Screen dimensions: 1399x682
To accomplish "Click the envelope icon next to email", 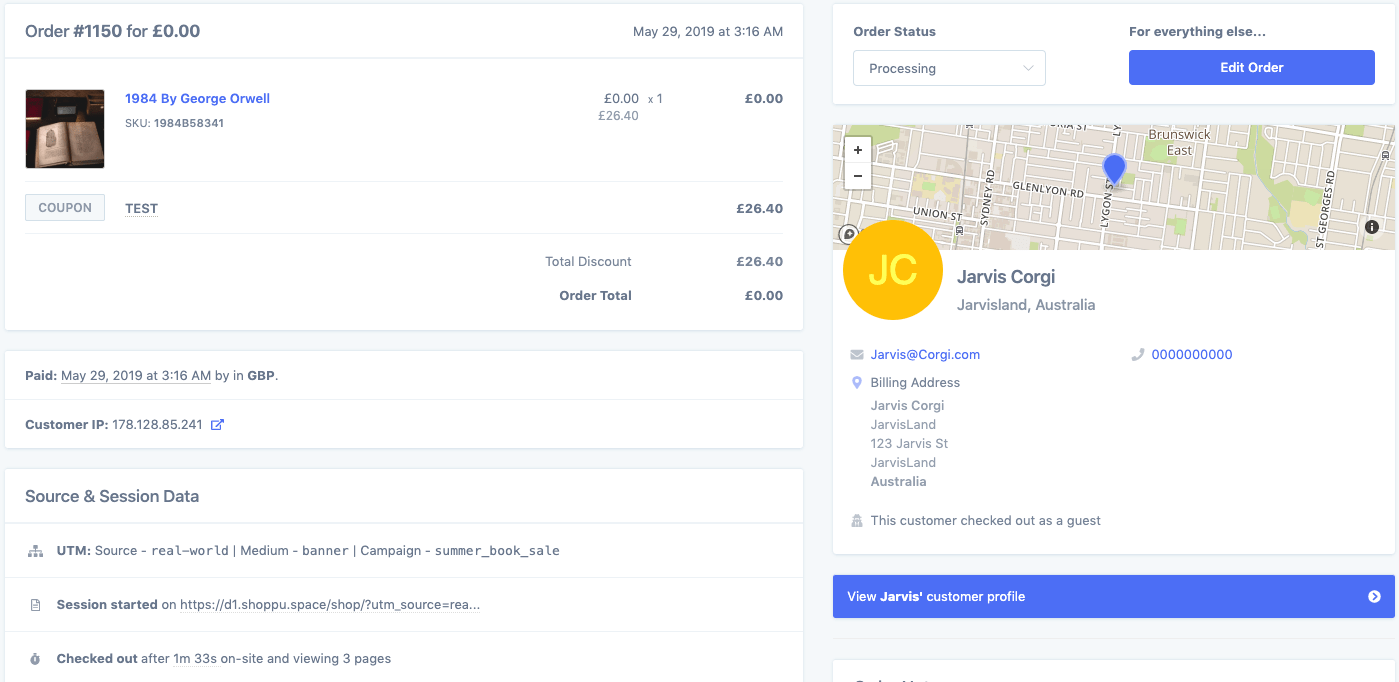I will (x=857, y=355).
